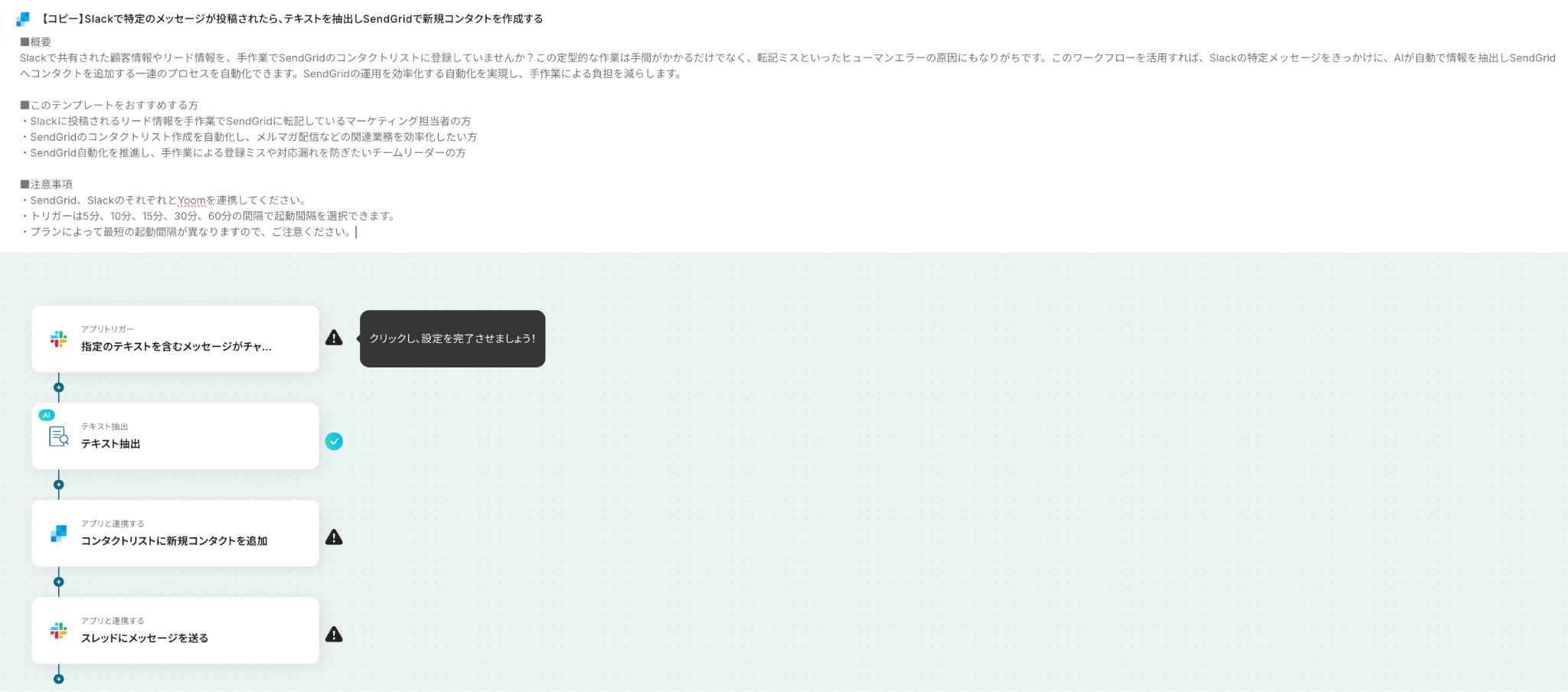Click the クリックし、設定を完了させましょう tooltip
Image resolution: width=1568 pixels, height=692 pixels.
pyautogui.click(x=452, y=338)
